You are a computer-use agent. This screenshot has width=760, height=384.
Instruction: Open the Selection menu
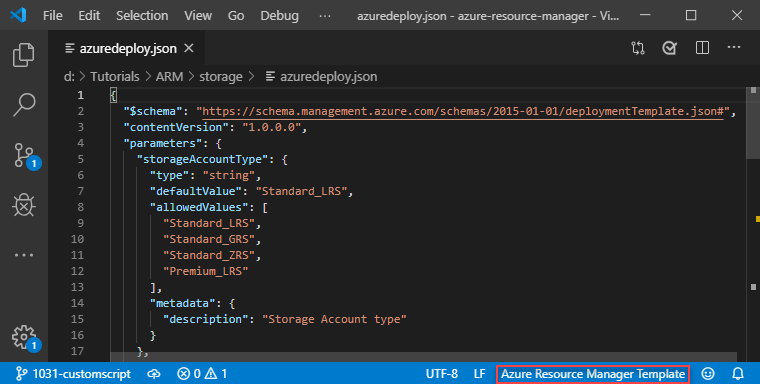(142, 16)
